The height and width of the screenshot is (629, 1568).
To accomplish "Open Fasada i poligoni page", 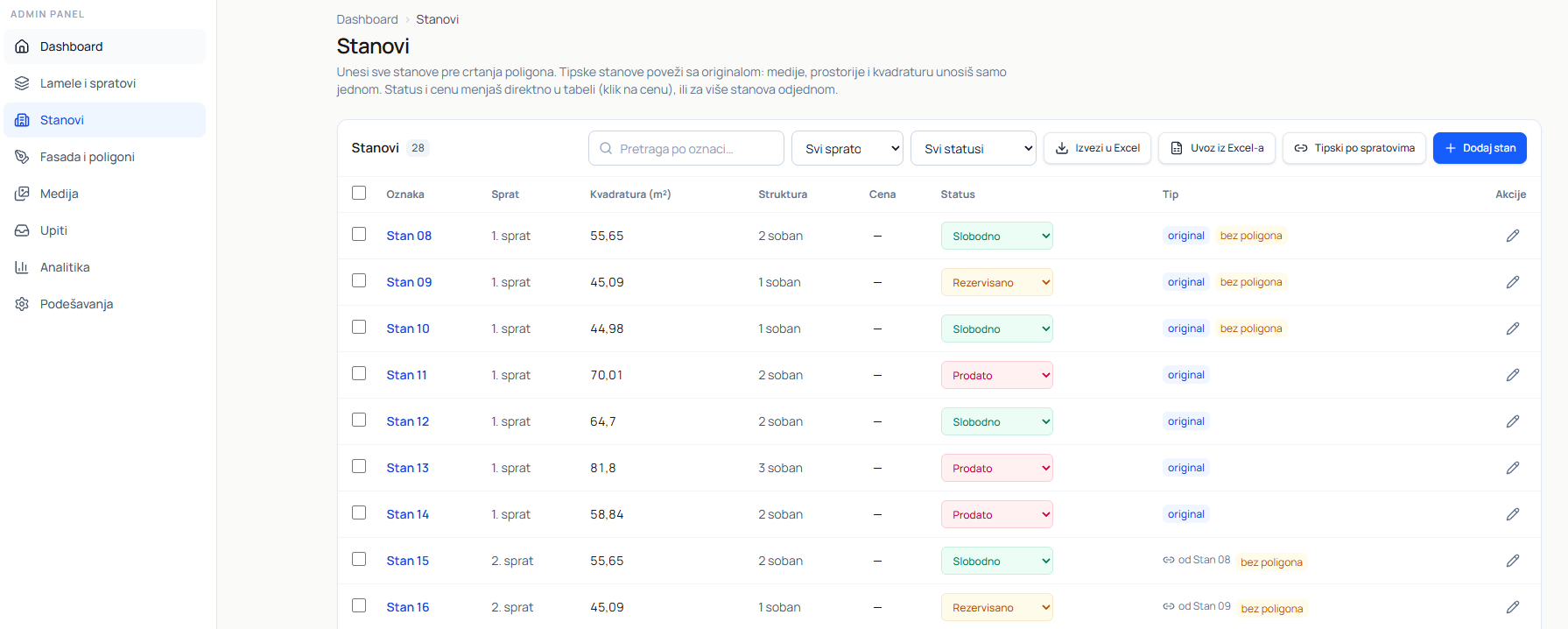I will pyautogui.click(x=104, y=157).
